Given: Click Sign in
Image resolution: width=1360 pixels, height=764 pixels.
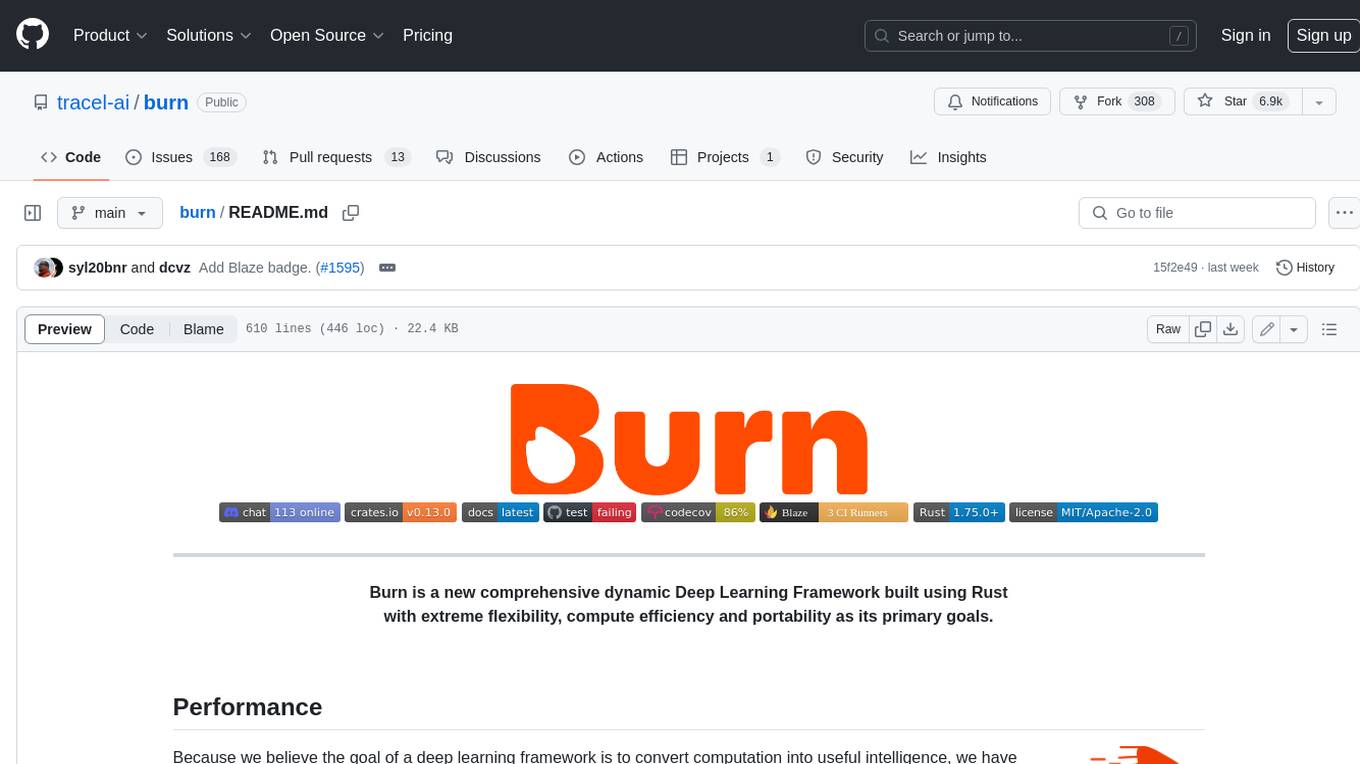Looking at the screenshot, I should tap(1245, 35).
